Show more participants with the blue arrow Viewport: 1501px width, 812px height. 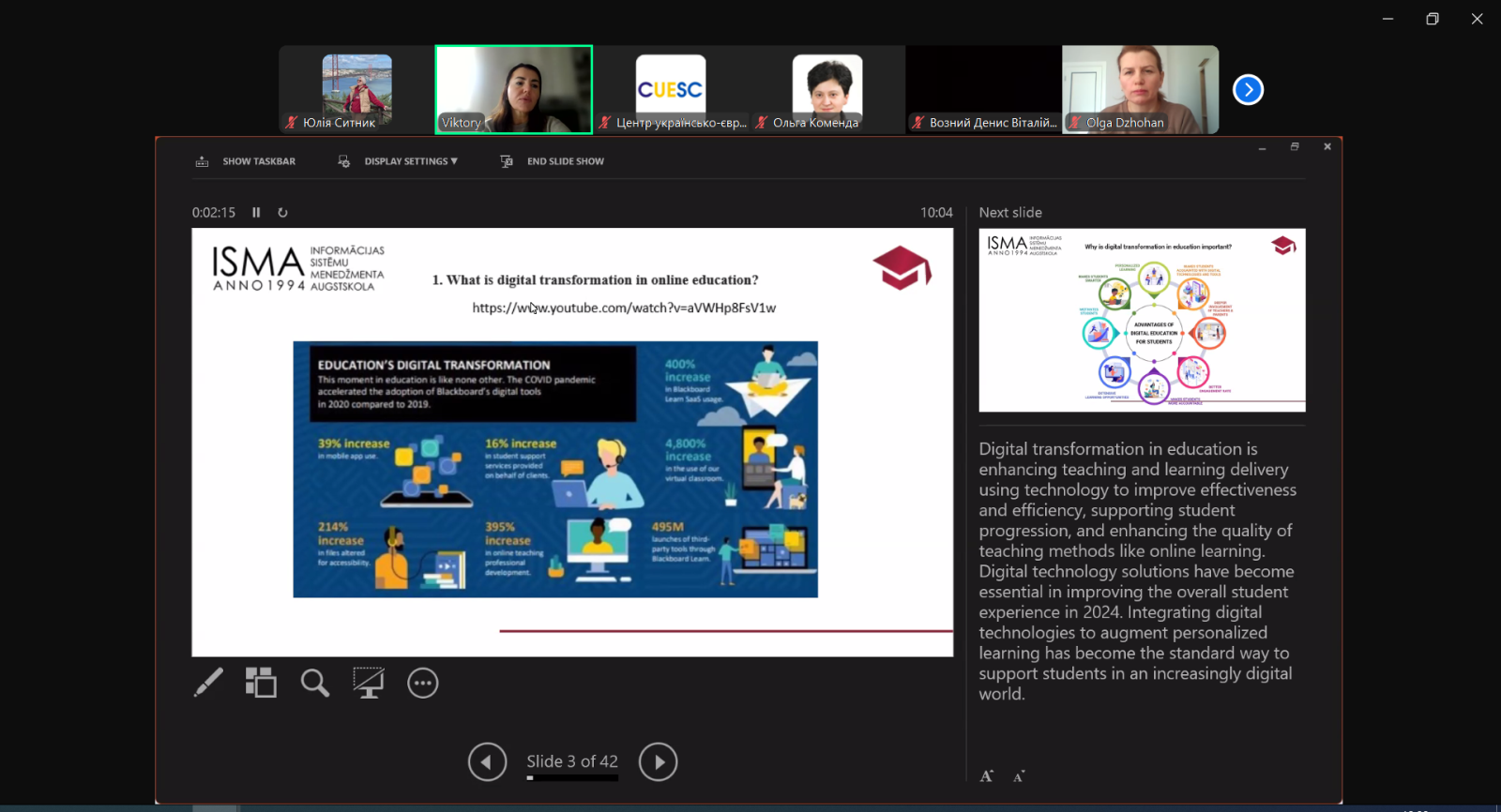(1248, 90)
